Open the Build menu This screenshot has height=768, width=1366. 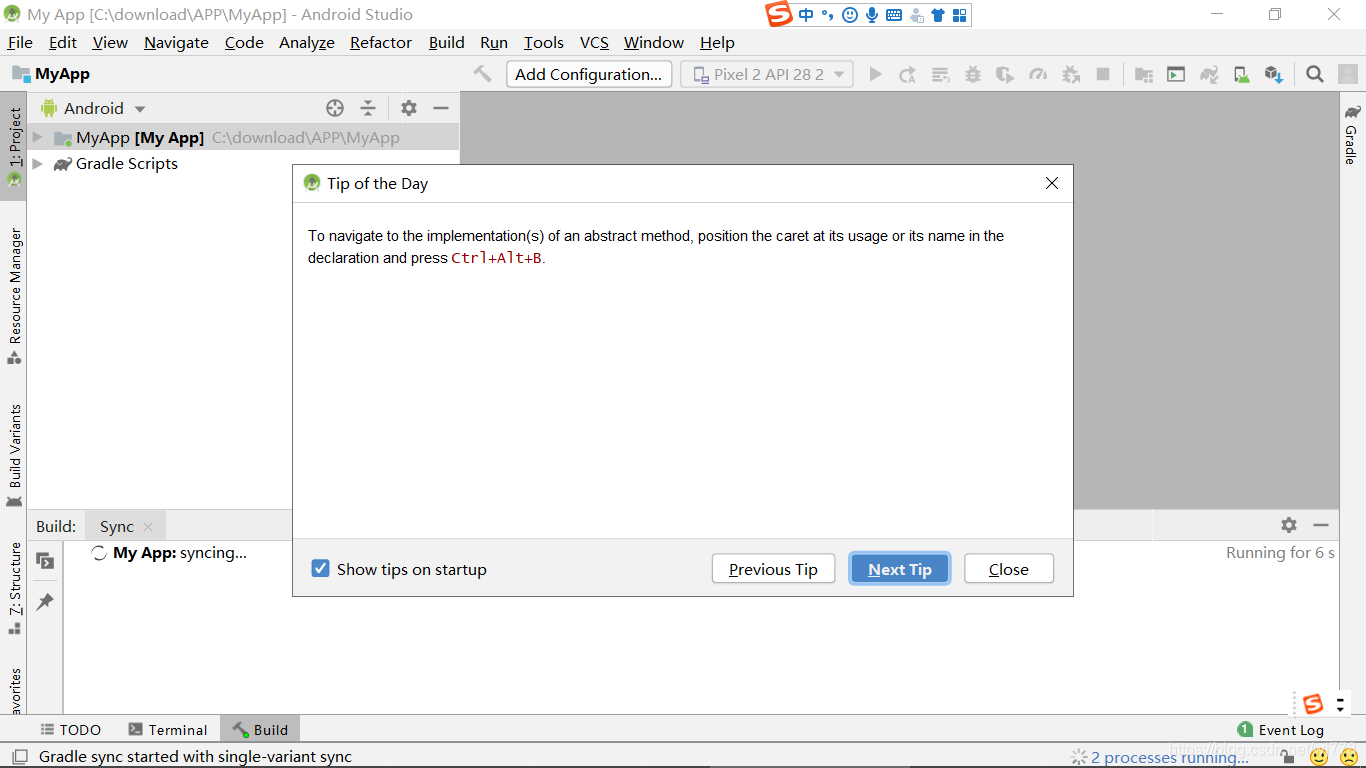447,42
